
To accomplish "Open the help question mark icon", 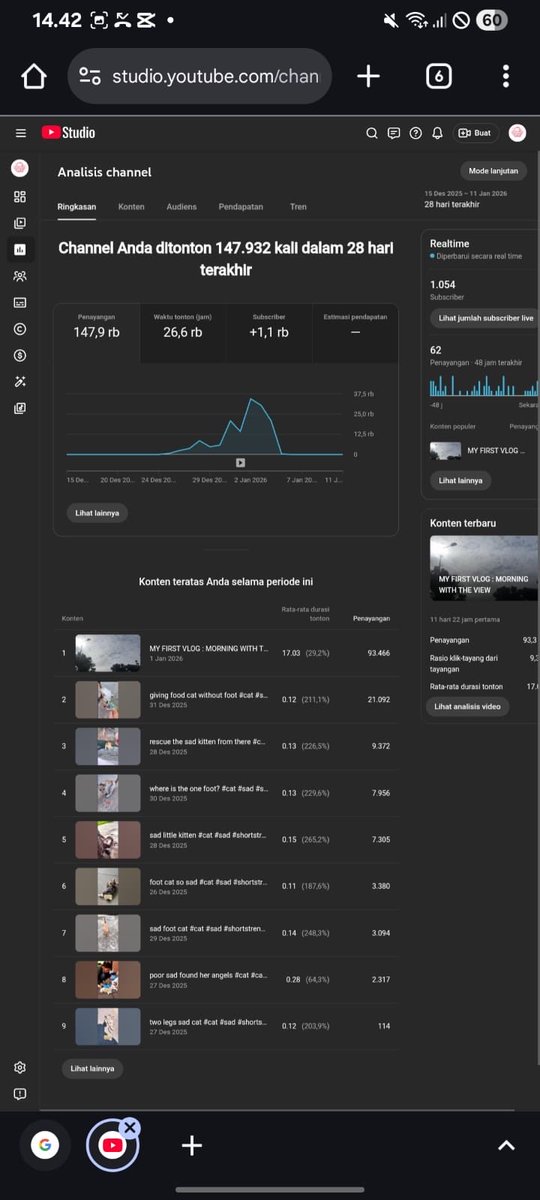I will pos(415,133).
